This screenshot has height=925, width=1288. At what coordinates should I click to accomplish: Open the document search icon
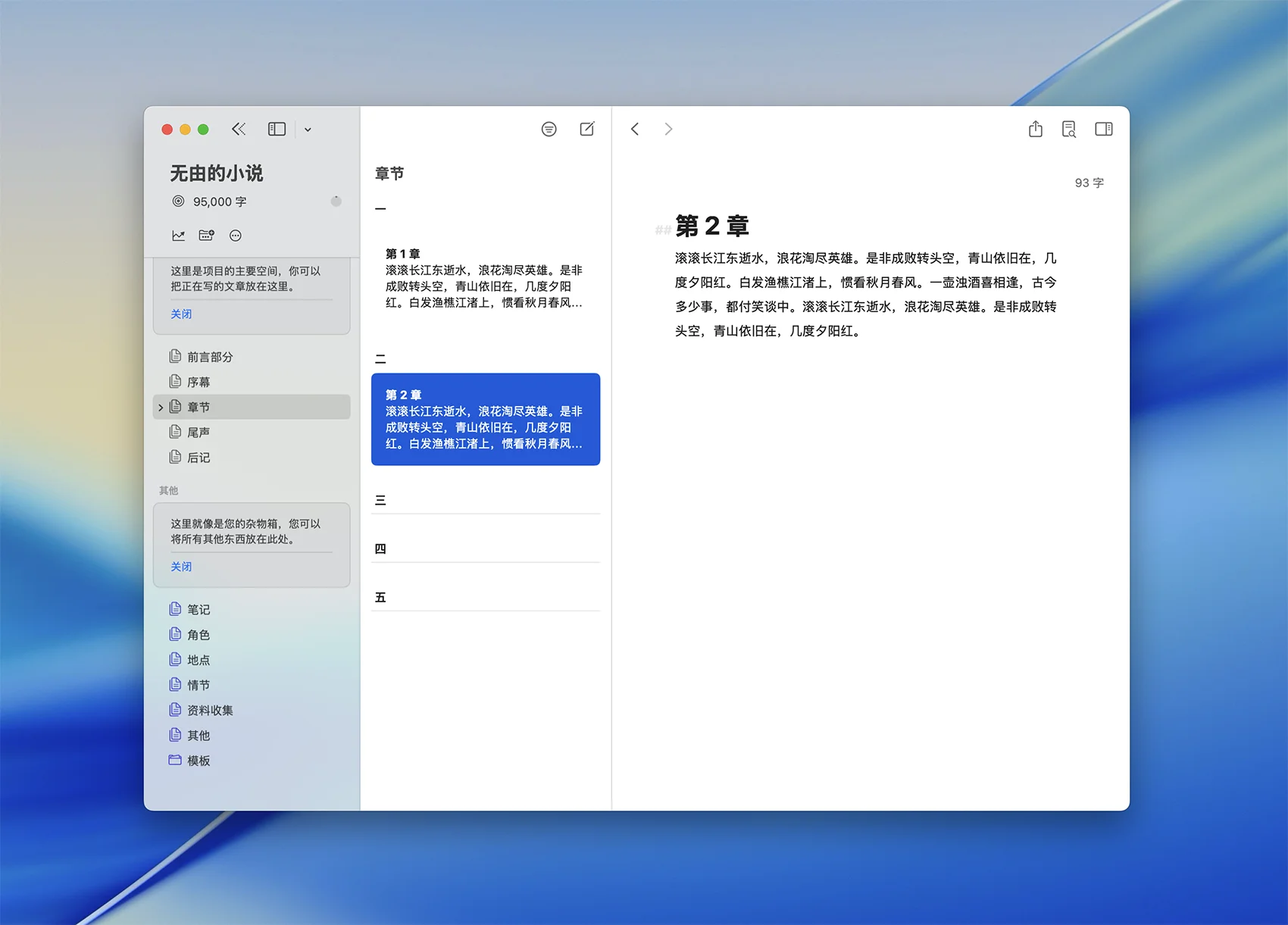1069,130
